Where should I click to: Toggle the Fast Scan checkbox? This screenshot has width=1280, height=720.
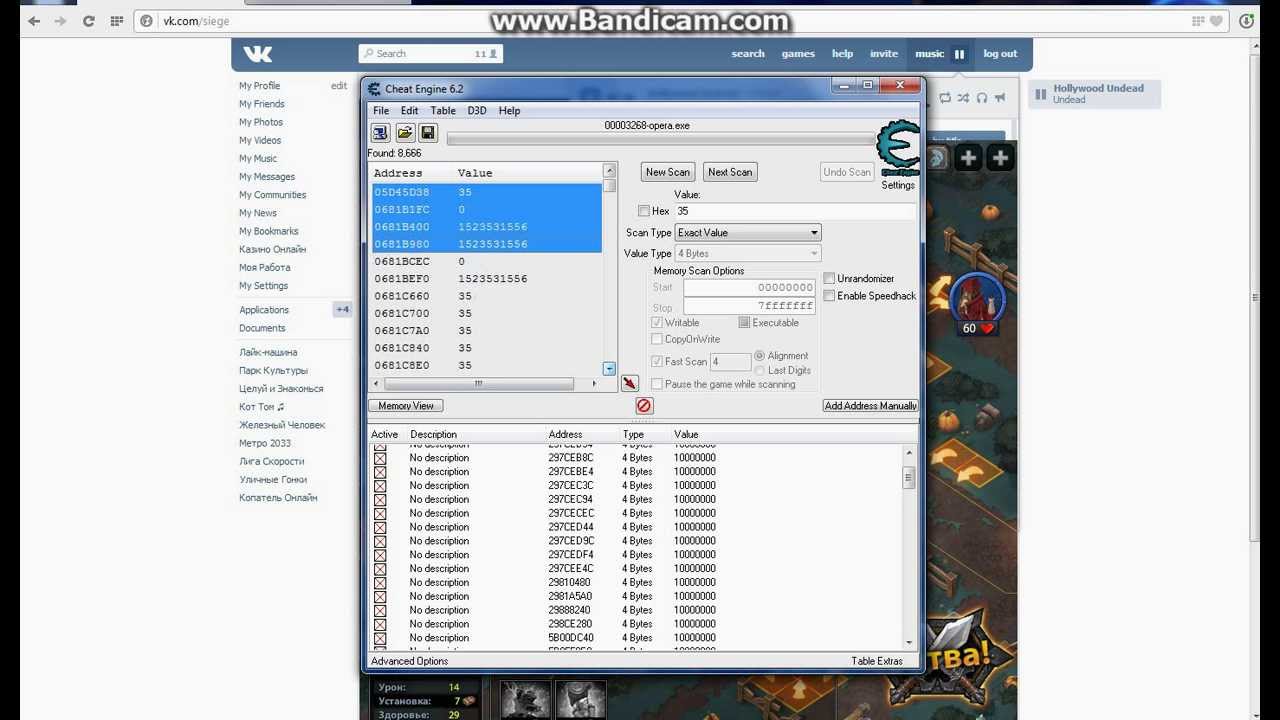[x=657, y=361]
